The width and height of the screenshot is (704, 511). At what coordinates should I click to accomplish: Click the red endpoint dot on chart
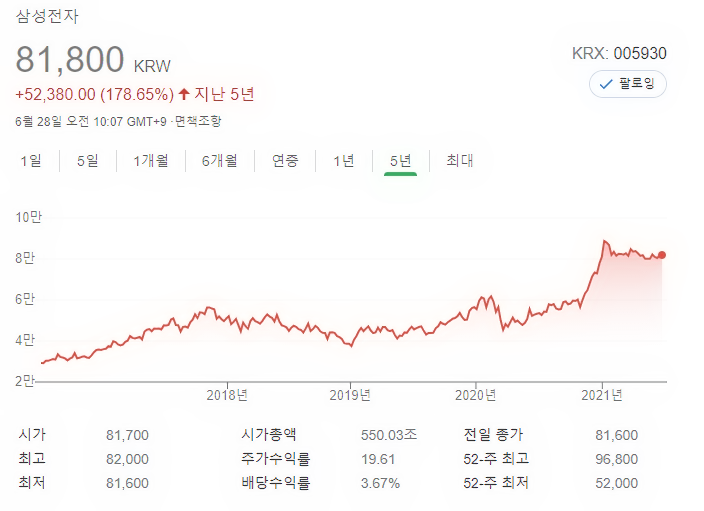(x=661, y=255)
